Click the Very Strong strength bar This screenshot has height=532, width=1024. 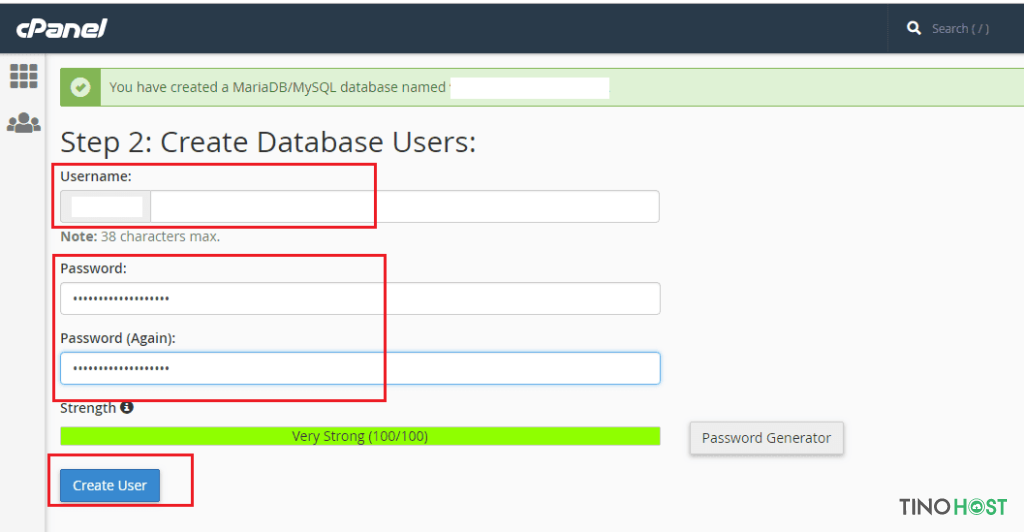[360, 436]
